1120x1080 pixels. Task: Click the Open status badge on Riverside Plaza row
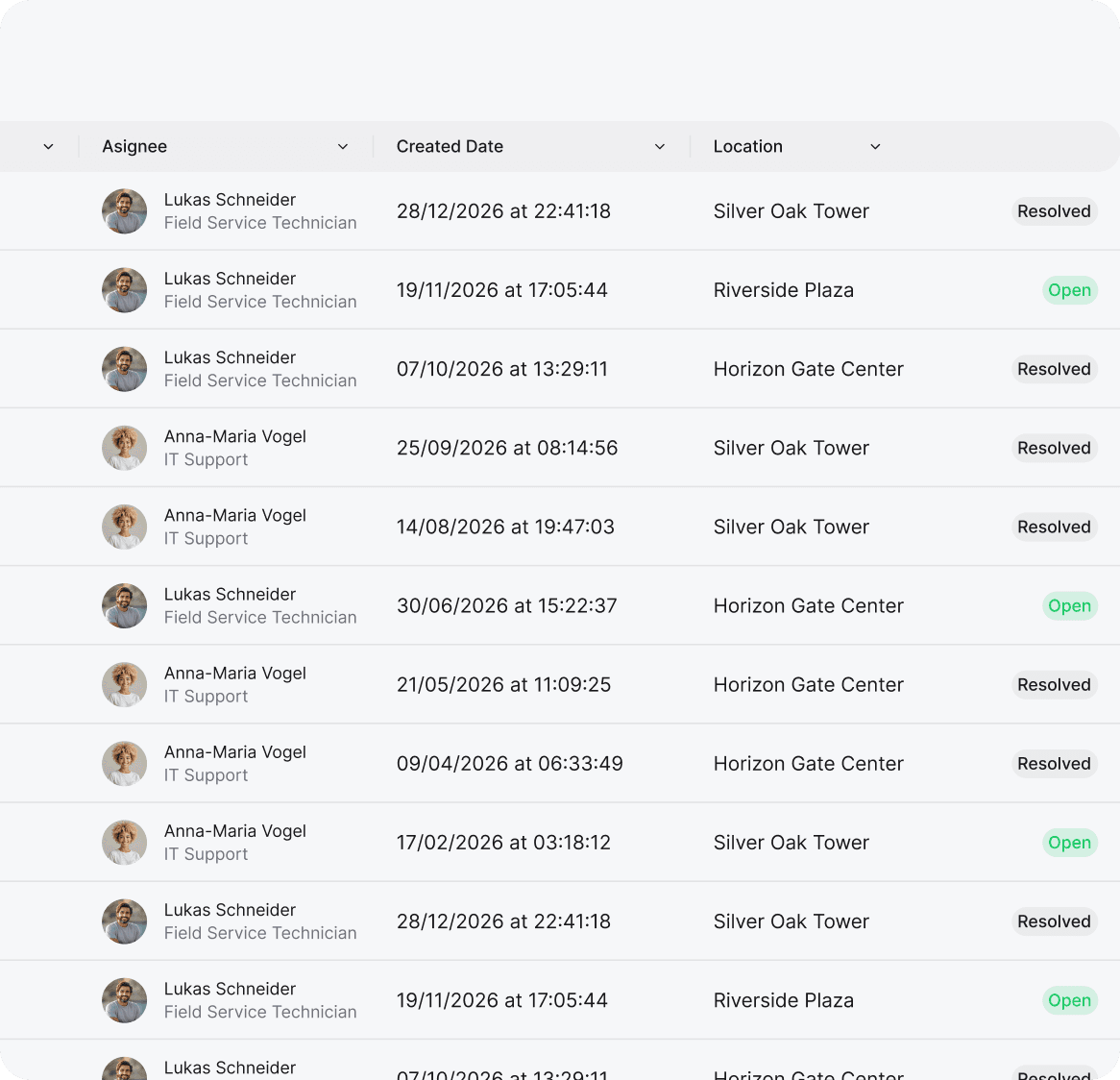1069,289
